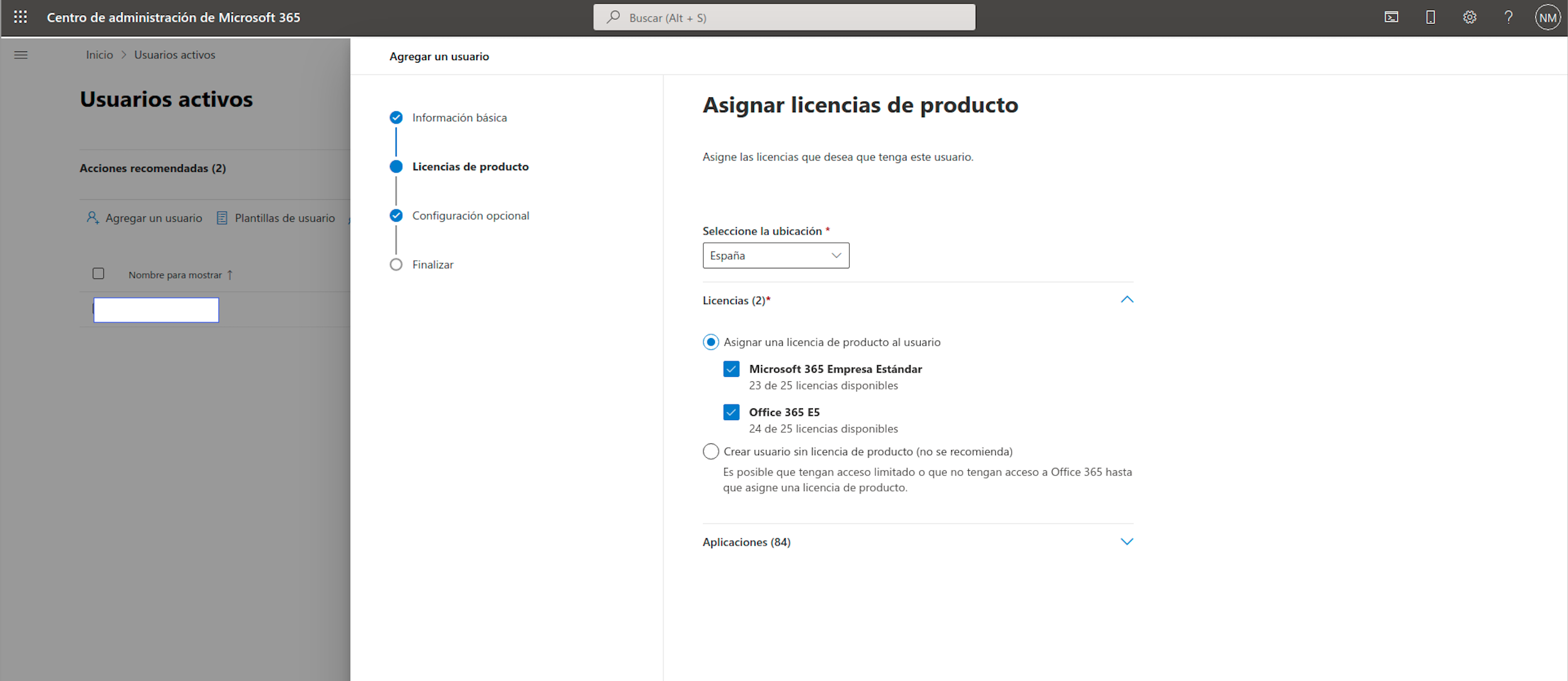Image resolution: width=1568 pixels, height=681 pixels.
Task: Click the Aplicaciones (84) label
Action: (746, 542)
